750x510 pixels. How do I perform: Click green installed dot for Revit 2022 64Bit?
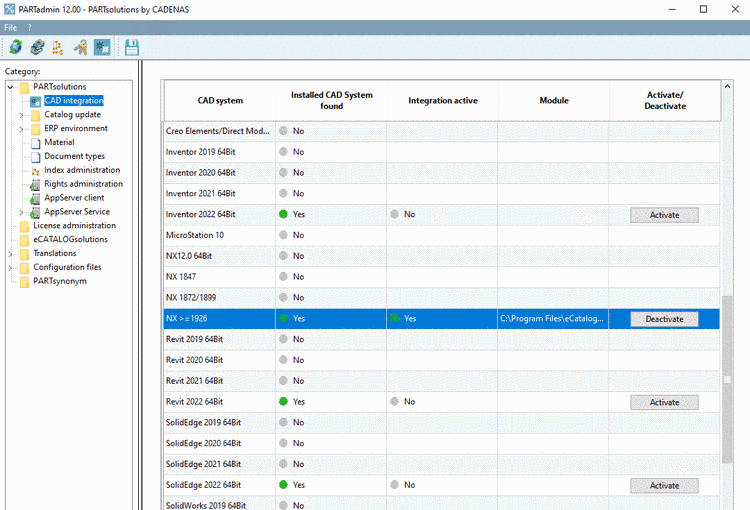[x=283, y=401]
